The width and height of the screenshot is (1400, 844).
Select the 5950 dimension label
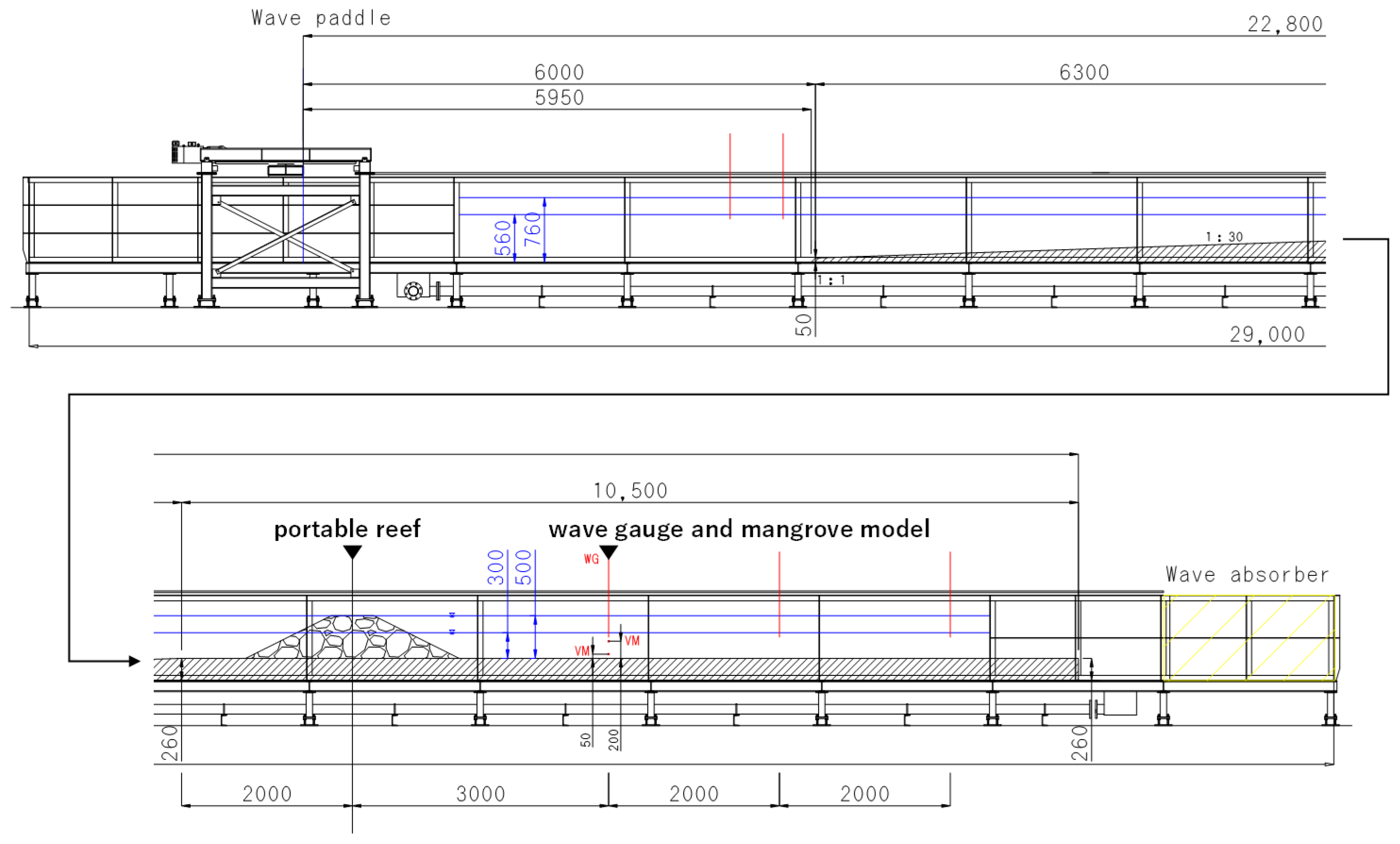point(559,98)
